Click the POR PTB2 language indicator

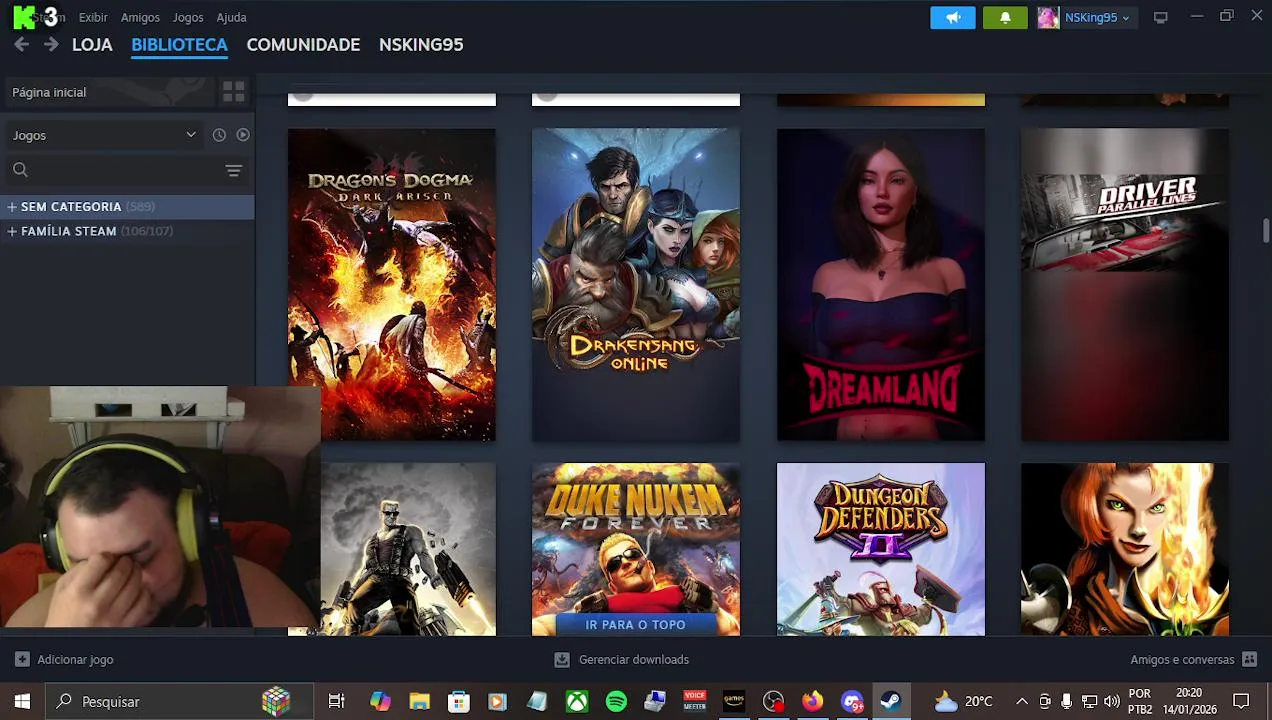click(1140, 702)
